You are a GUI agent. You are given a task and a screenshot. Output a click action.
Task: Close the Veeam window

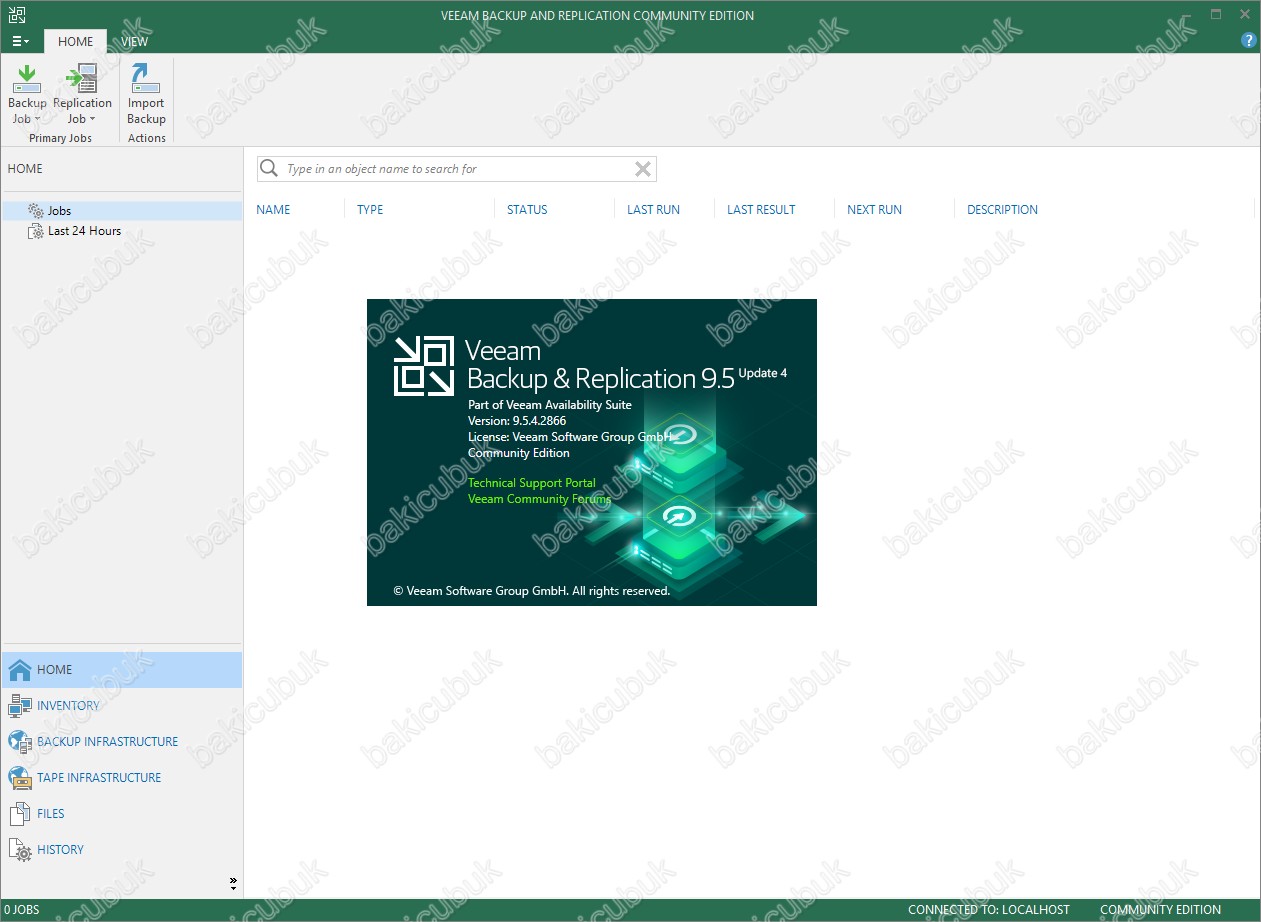[x=1244, y=15]
